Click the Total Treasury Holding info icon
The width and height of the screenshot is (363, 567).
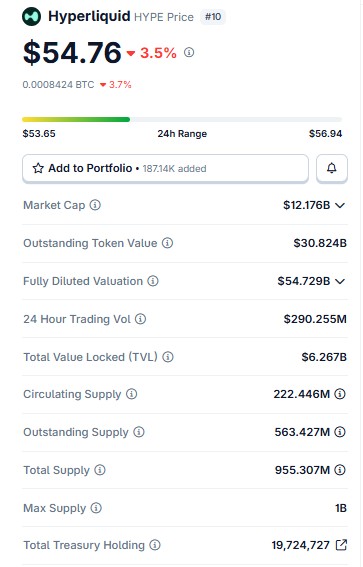[155, 545]
